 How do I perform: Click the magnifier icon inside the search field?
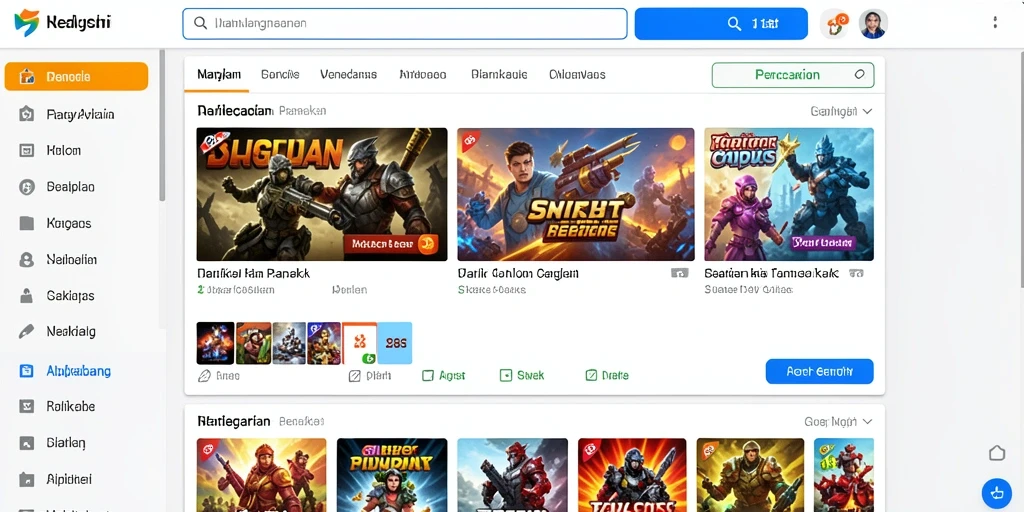(x=200, y=24)
